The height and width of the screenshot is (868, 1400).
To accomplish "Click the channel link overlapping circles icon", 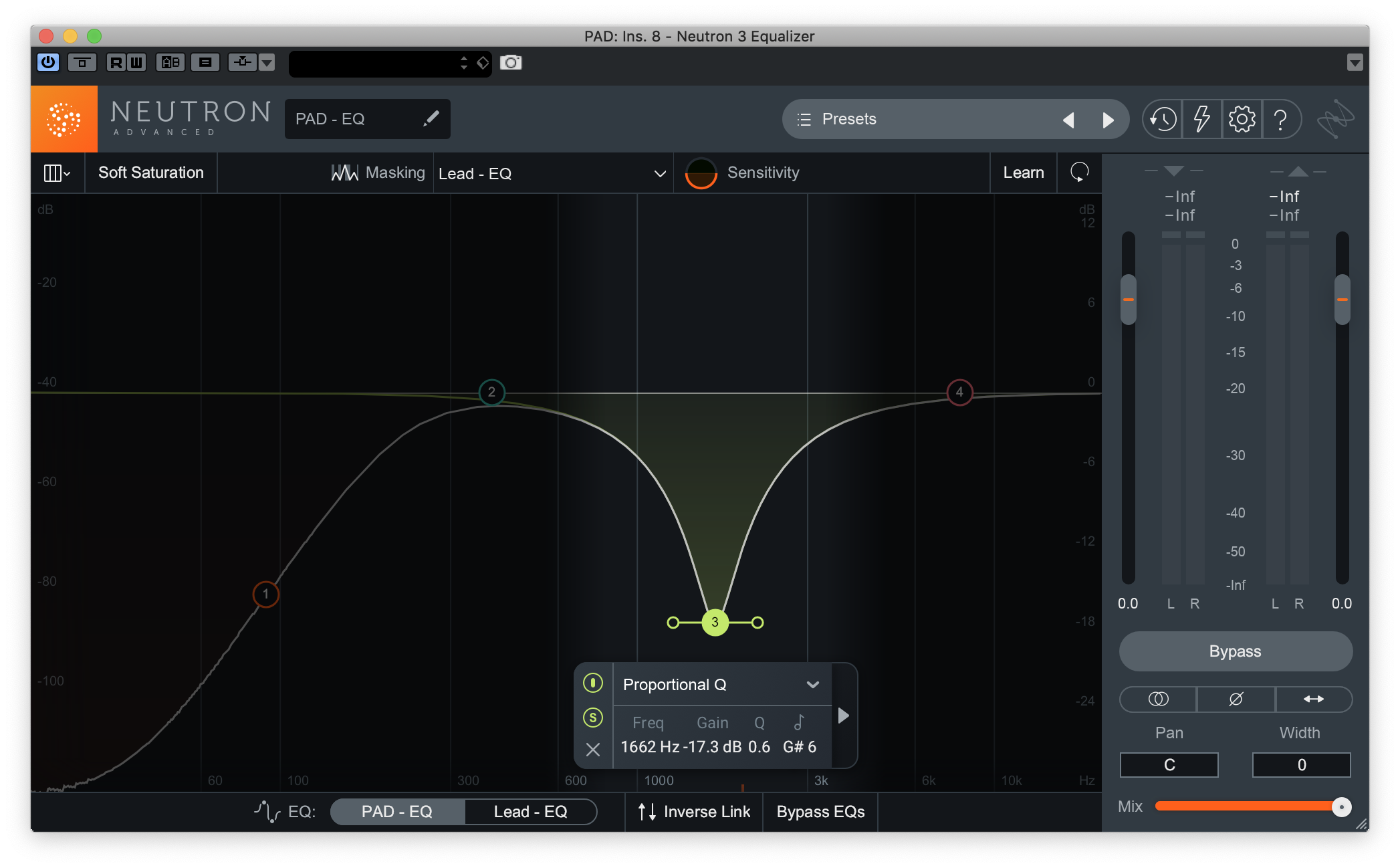I will 1158,699.
